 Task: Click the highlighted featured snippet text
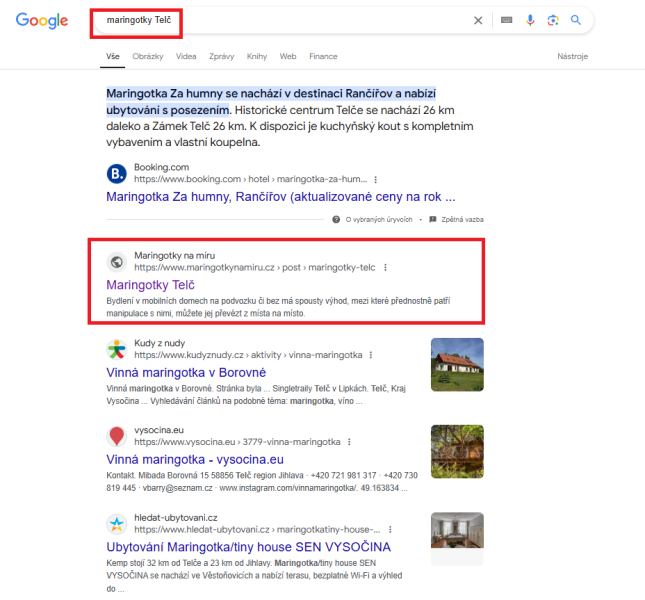click(271, 102)
